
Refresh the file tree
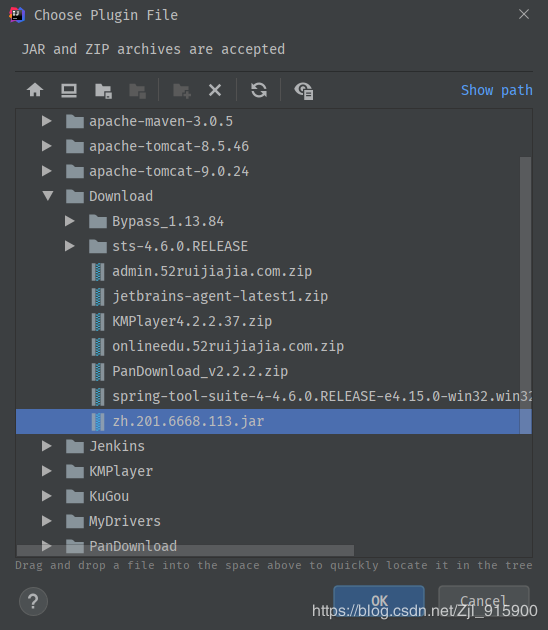click(259, 90)
